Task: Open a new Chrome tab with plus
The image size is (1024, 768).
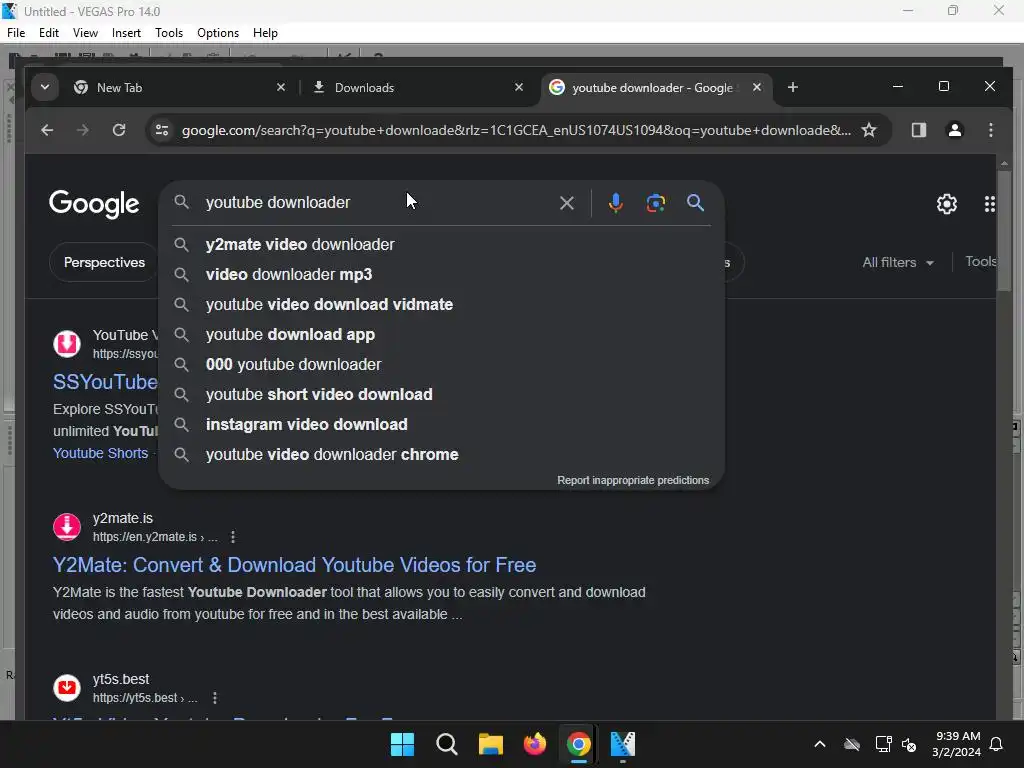Action: 793,88
